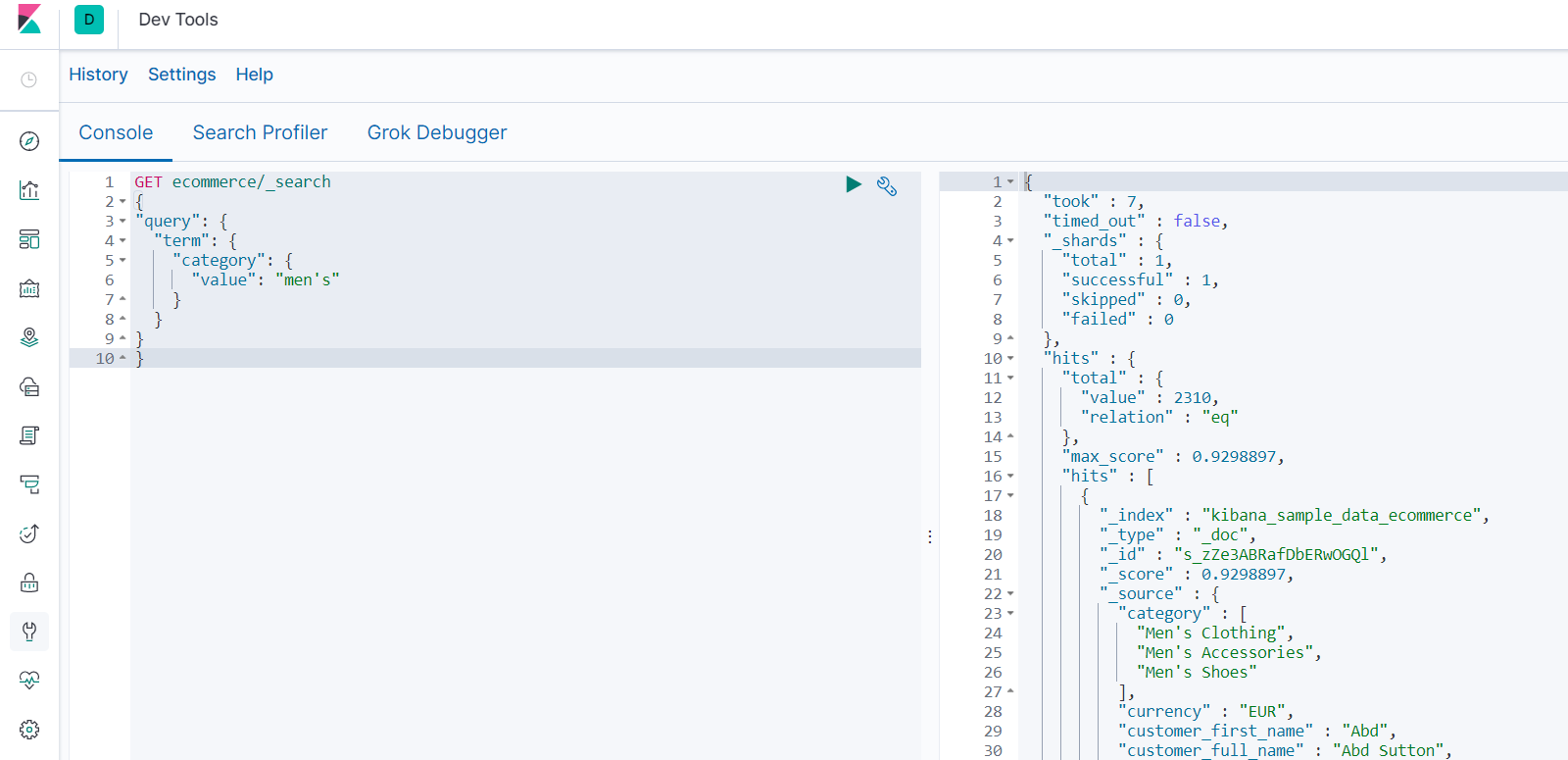Image resolution: width=1568 pixels, height=760 pixels.
Task: Select Dev Tools wrench icon
Action: click(29, 632)
